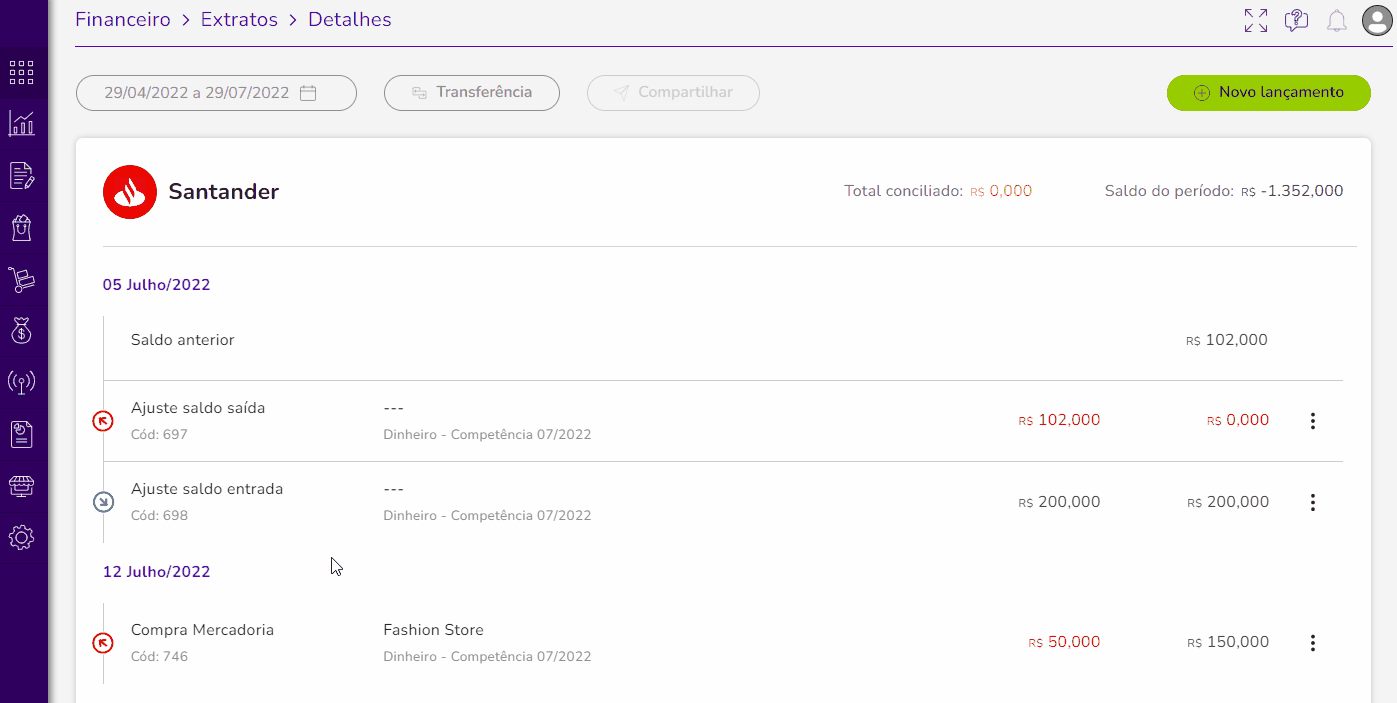Open the date range 29/04/2022 a 29/07/2022 field
Viewport: 1397px width, 703px height.
tap(216, 93)
